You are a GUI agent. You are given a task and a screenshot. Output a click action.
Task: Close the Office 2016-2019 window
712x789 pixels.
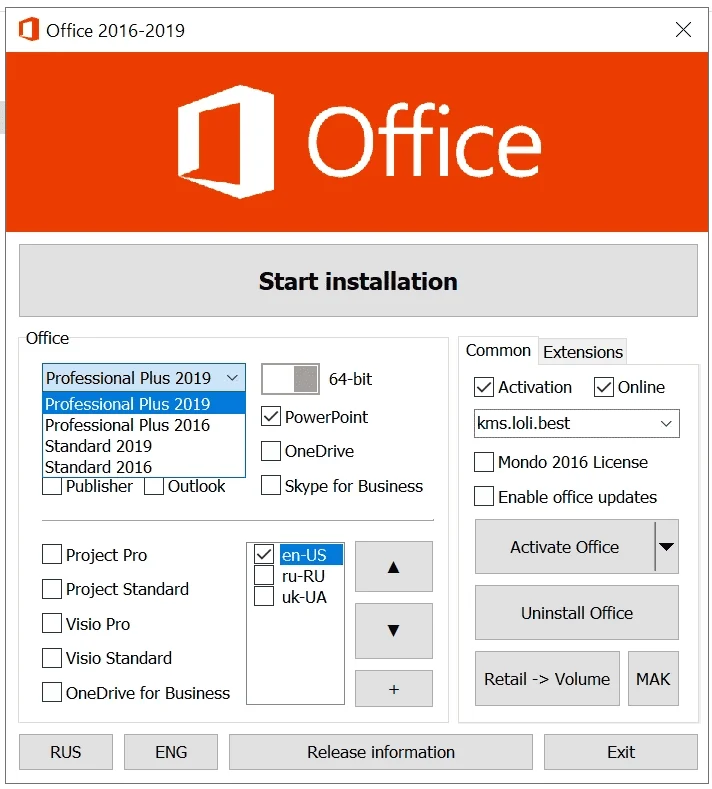(x=683, y=29)
